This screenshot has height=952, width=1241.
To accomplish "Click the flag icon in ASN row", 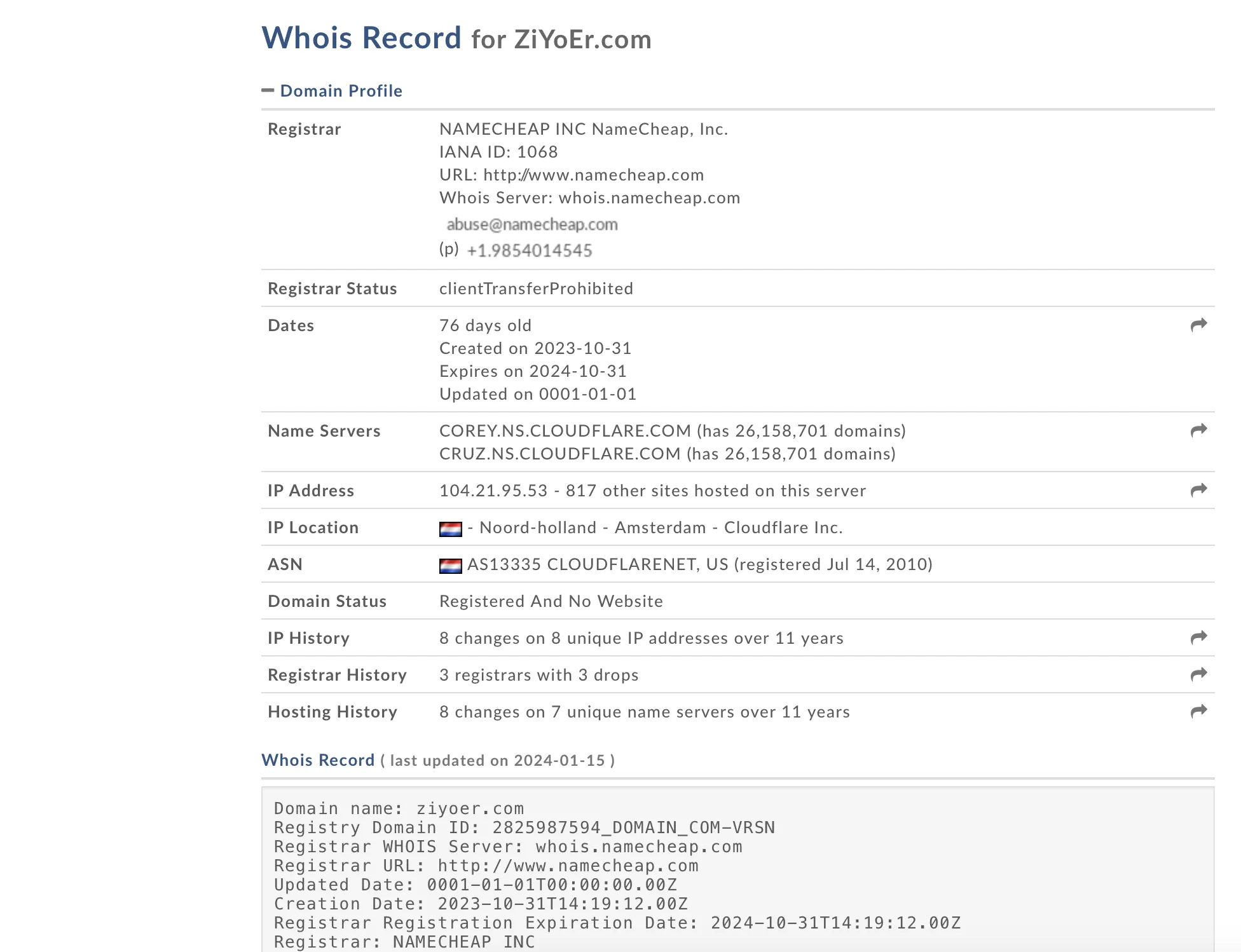I will (450, 566).
